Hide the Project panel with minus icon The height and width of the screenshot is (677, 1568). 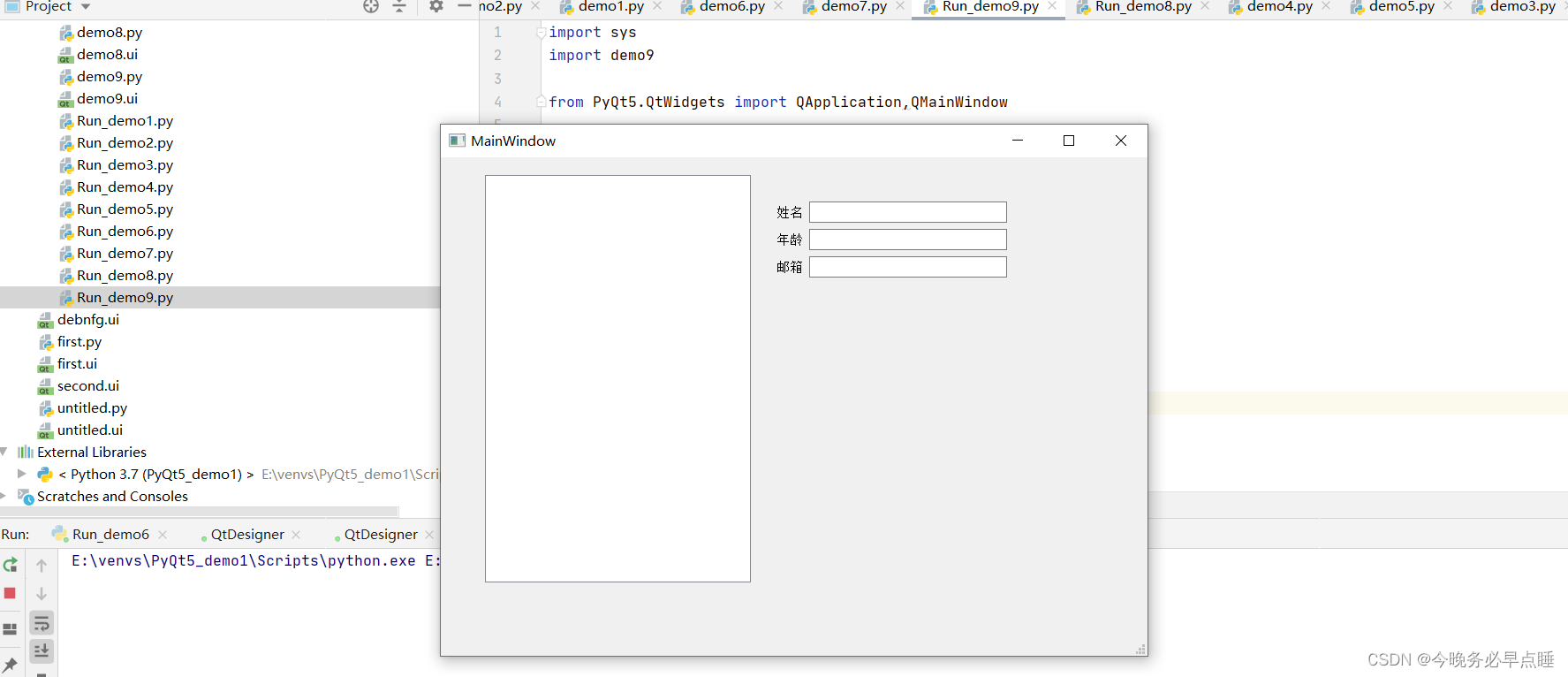pyautogui.click(x=464, y=6)
